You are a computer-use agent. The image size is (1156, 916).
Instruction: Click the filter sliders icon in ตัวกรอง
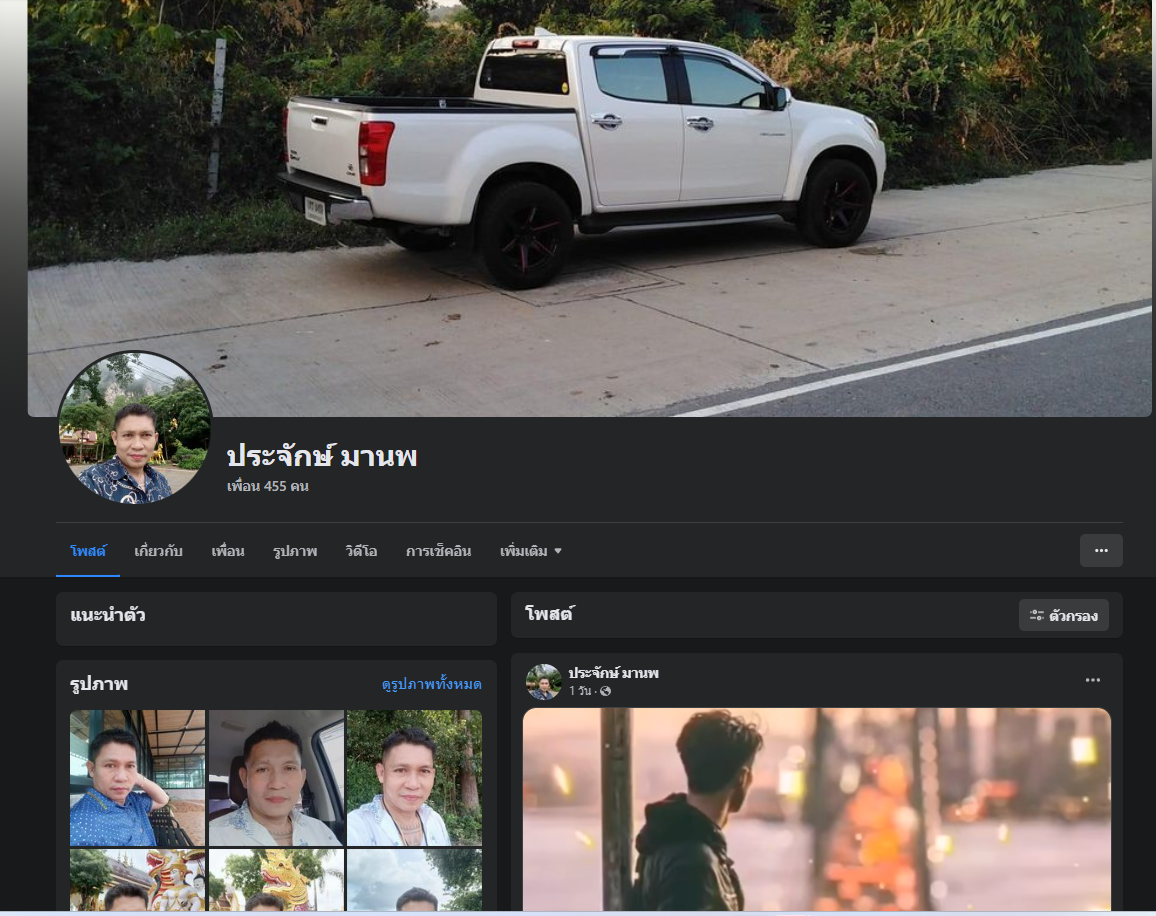(1037, 615)
